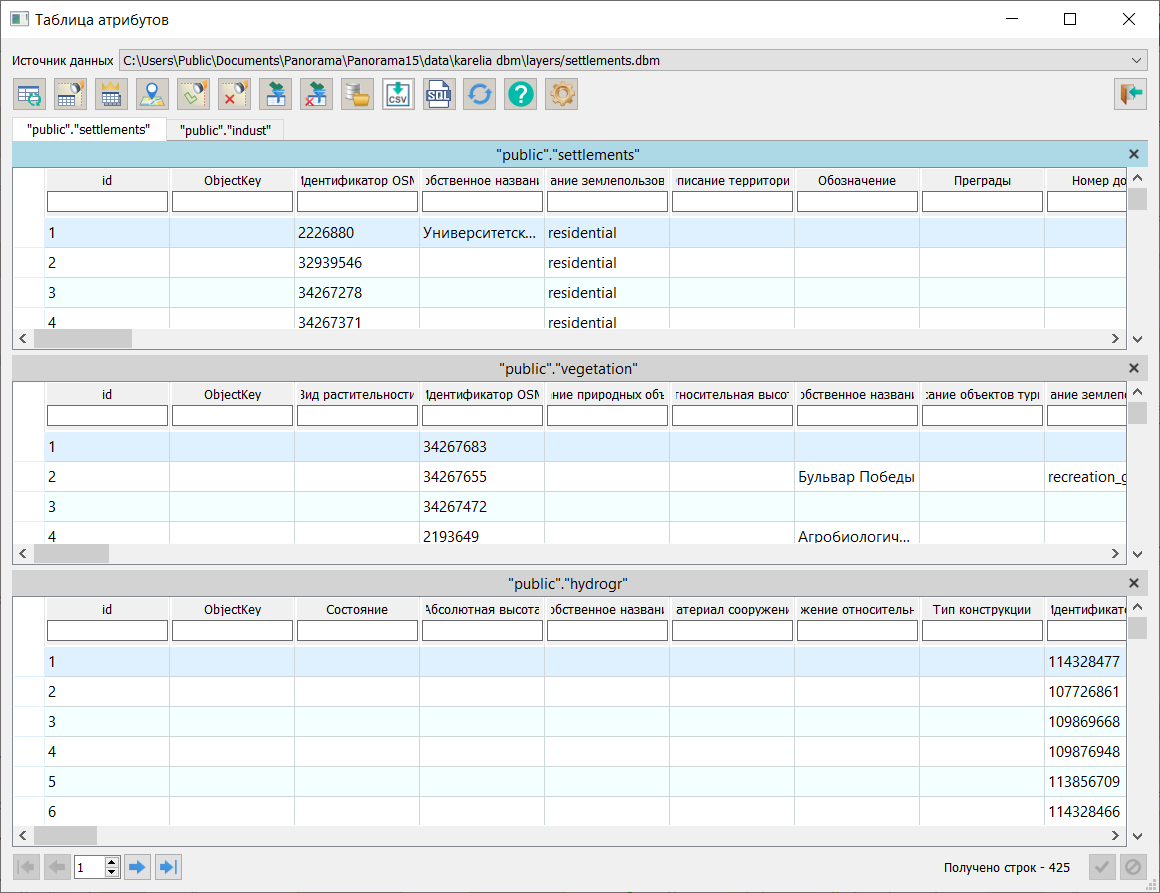Go to the next page arrow
The width and height of the screenshot is (1160, 893).
137,867
